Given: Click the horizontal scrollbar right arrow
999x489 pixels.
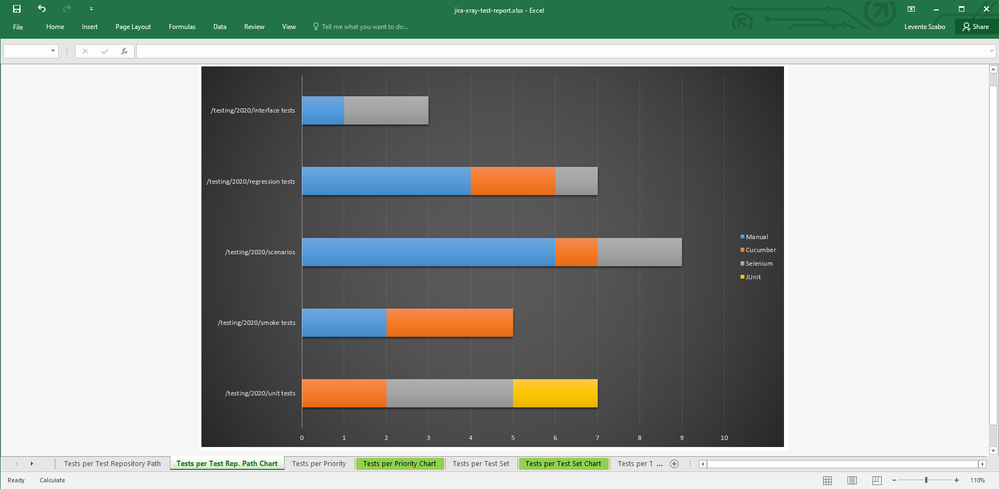Looking at the screenshot, I should pyautogui.click(x=983, y=464).
